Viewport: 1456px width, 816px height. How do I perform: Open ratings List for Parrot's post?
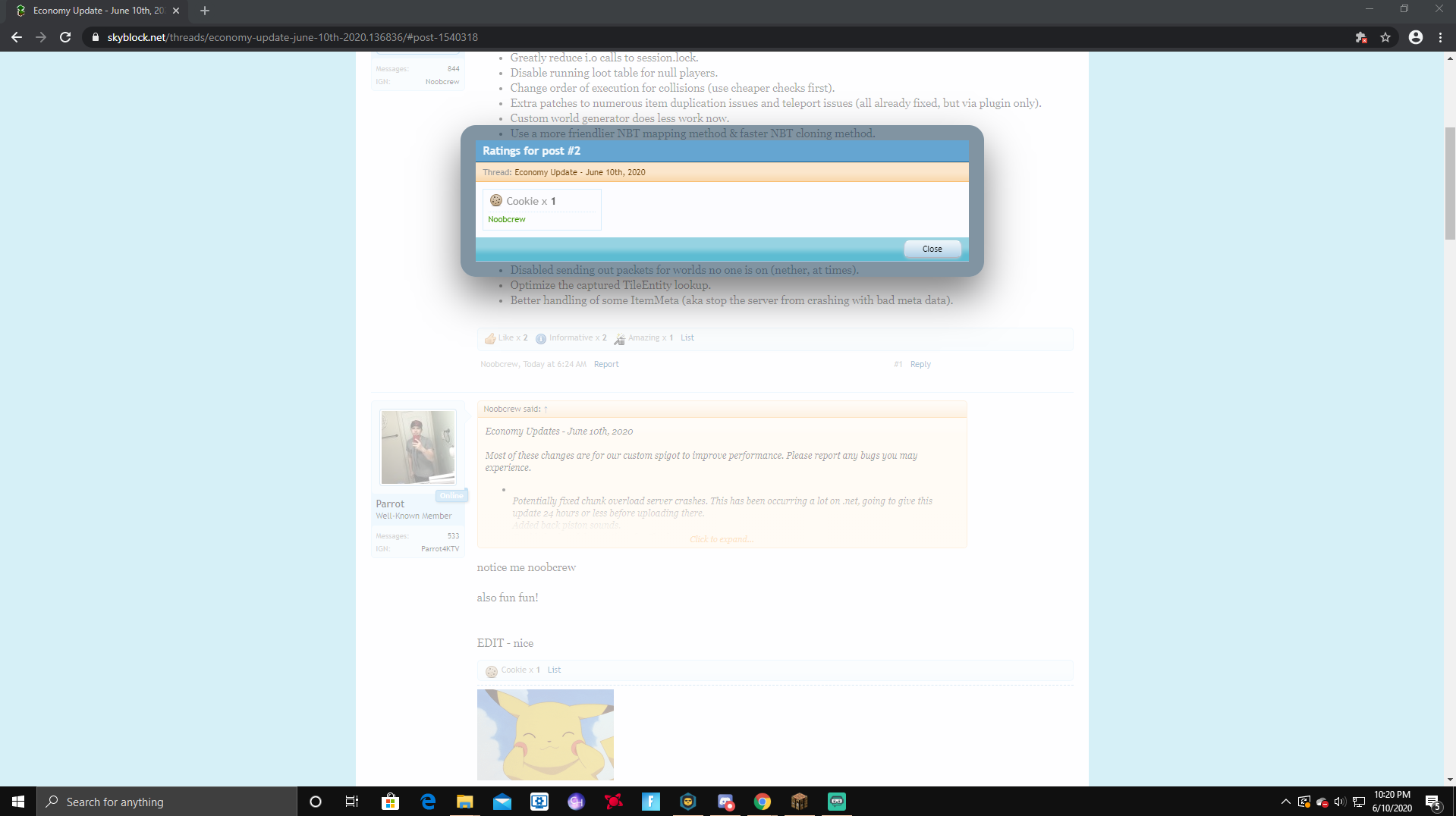(x=555, y=670)
